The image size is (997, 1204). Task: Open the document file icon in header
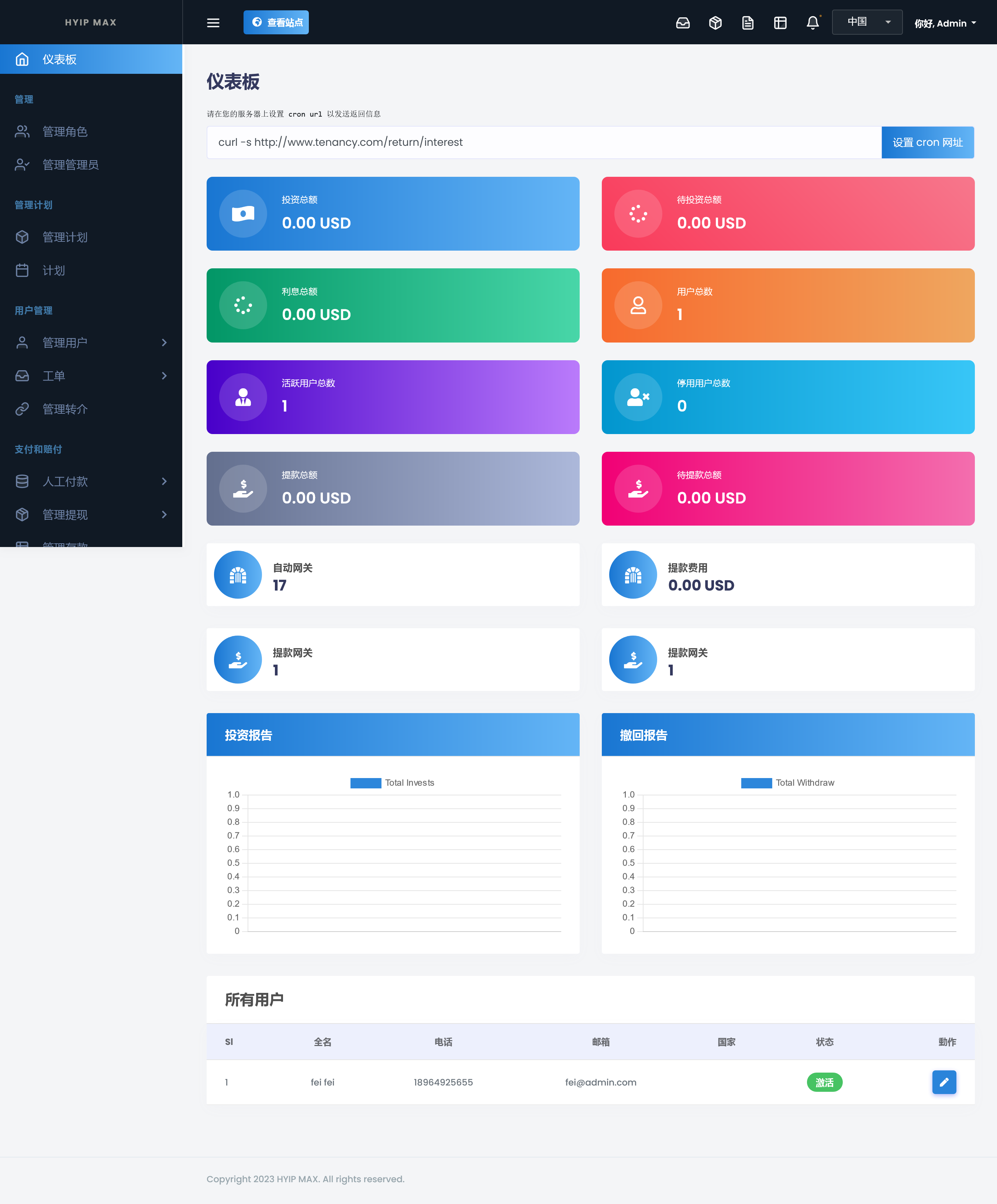(748, 23)
